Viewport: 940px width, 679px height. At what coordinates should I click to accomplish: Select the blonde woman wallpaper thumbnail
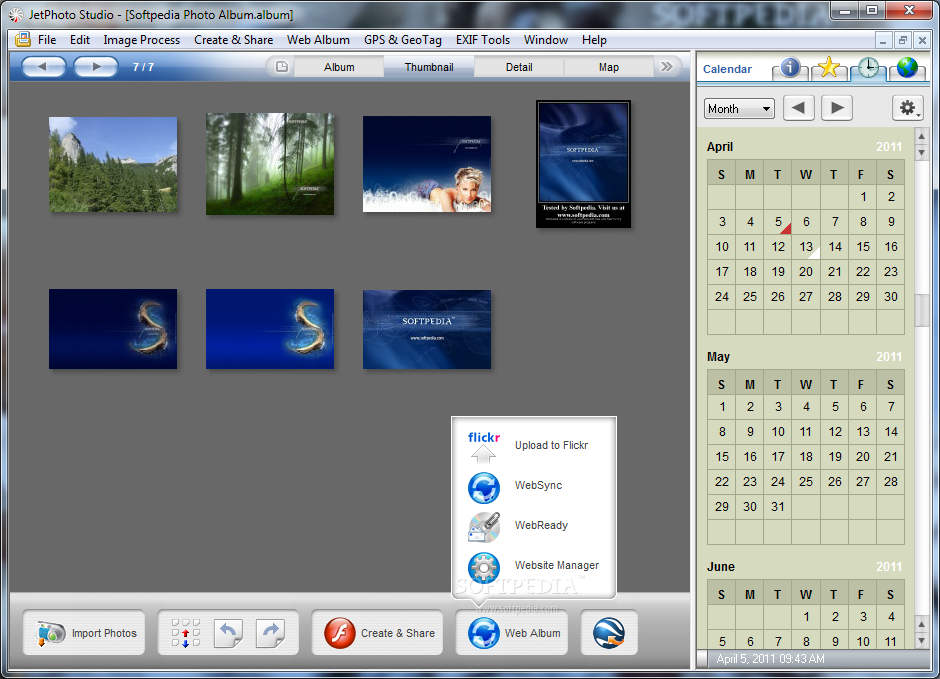tap(427, 164)
